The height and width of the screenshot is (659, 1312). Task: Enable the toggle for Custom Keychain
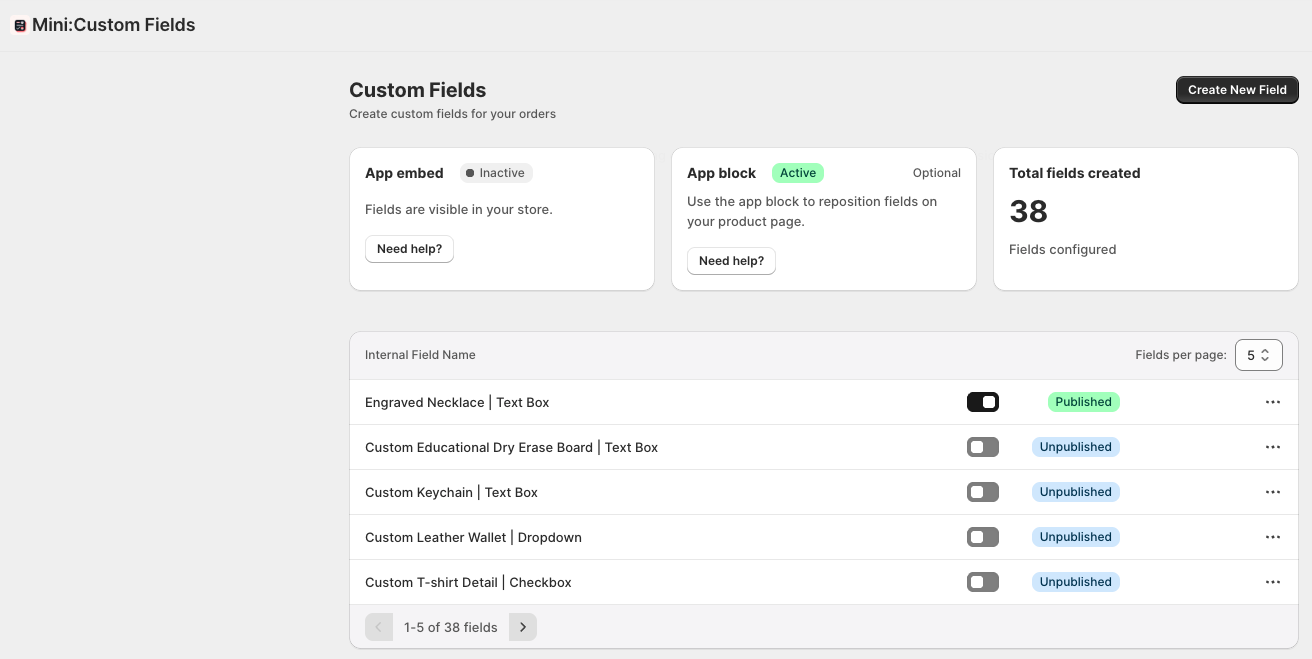pos(982,492)
